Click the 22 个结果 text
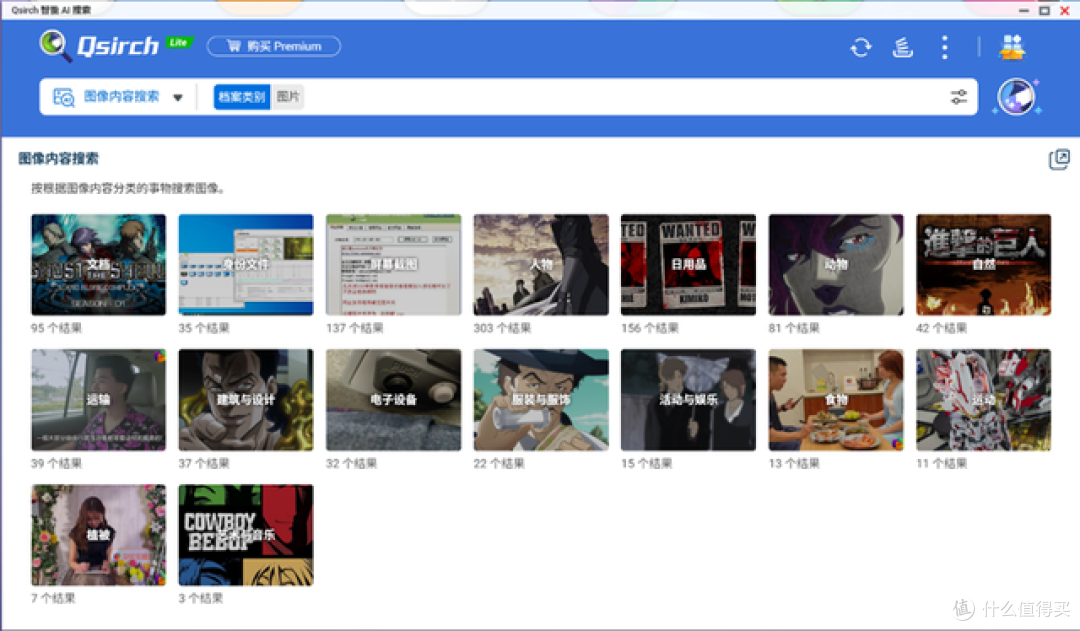 click(499, 464)
